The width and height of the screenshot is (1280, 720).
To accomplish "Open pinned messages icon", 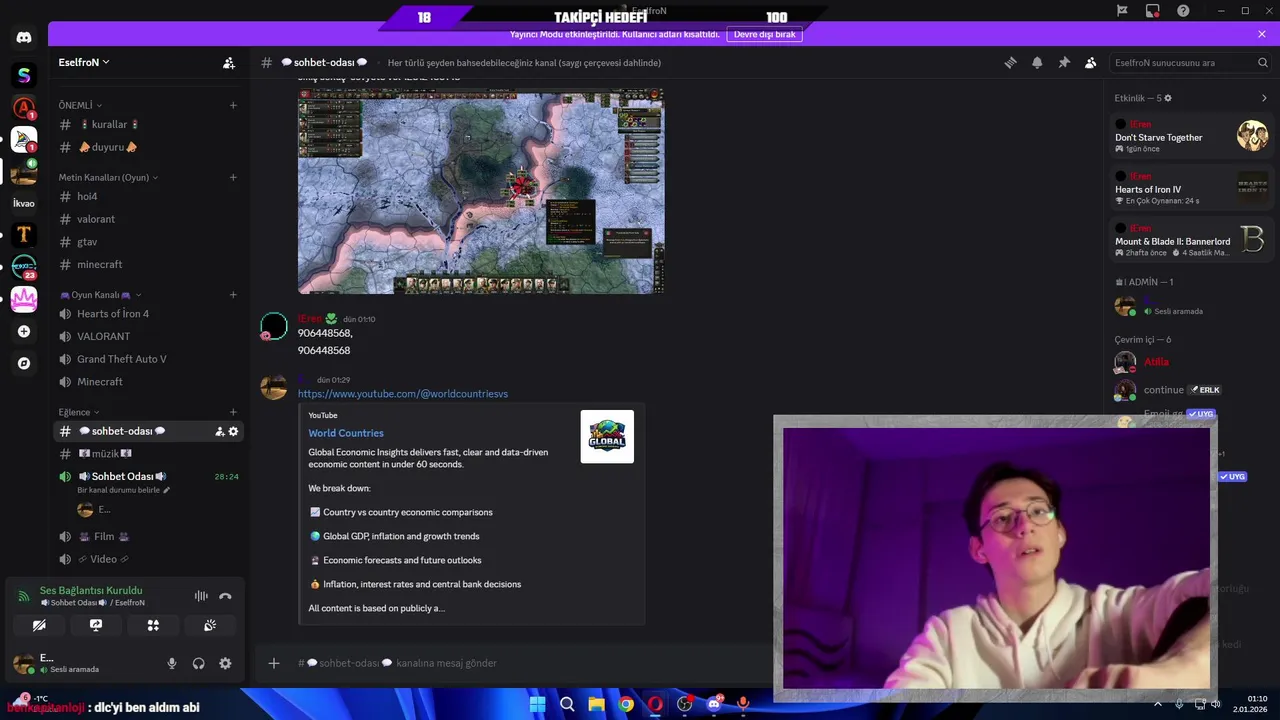I will (x=1064, y=62).
